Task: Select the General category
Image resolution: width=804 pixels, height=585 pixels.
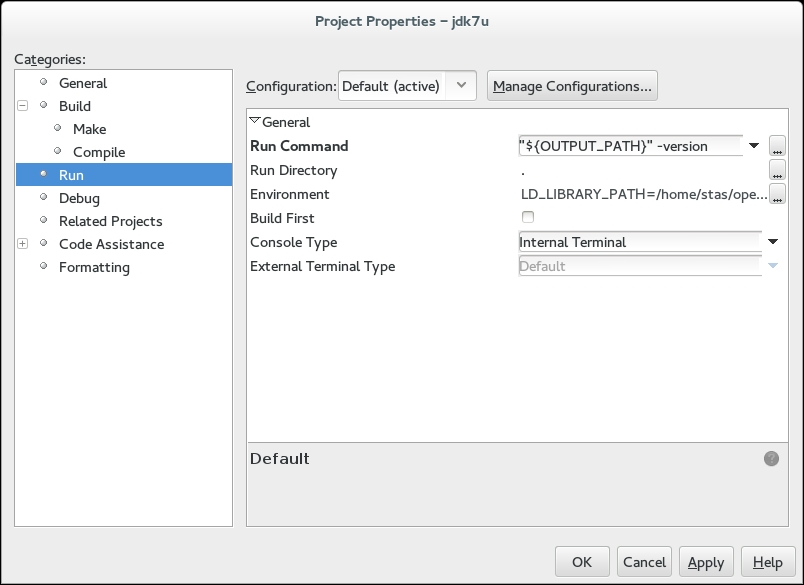Action: click(x=82, y=83)
